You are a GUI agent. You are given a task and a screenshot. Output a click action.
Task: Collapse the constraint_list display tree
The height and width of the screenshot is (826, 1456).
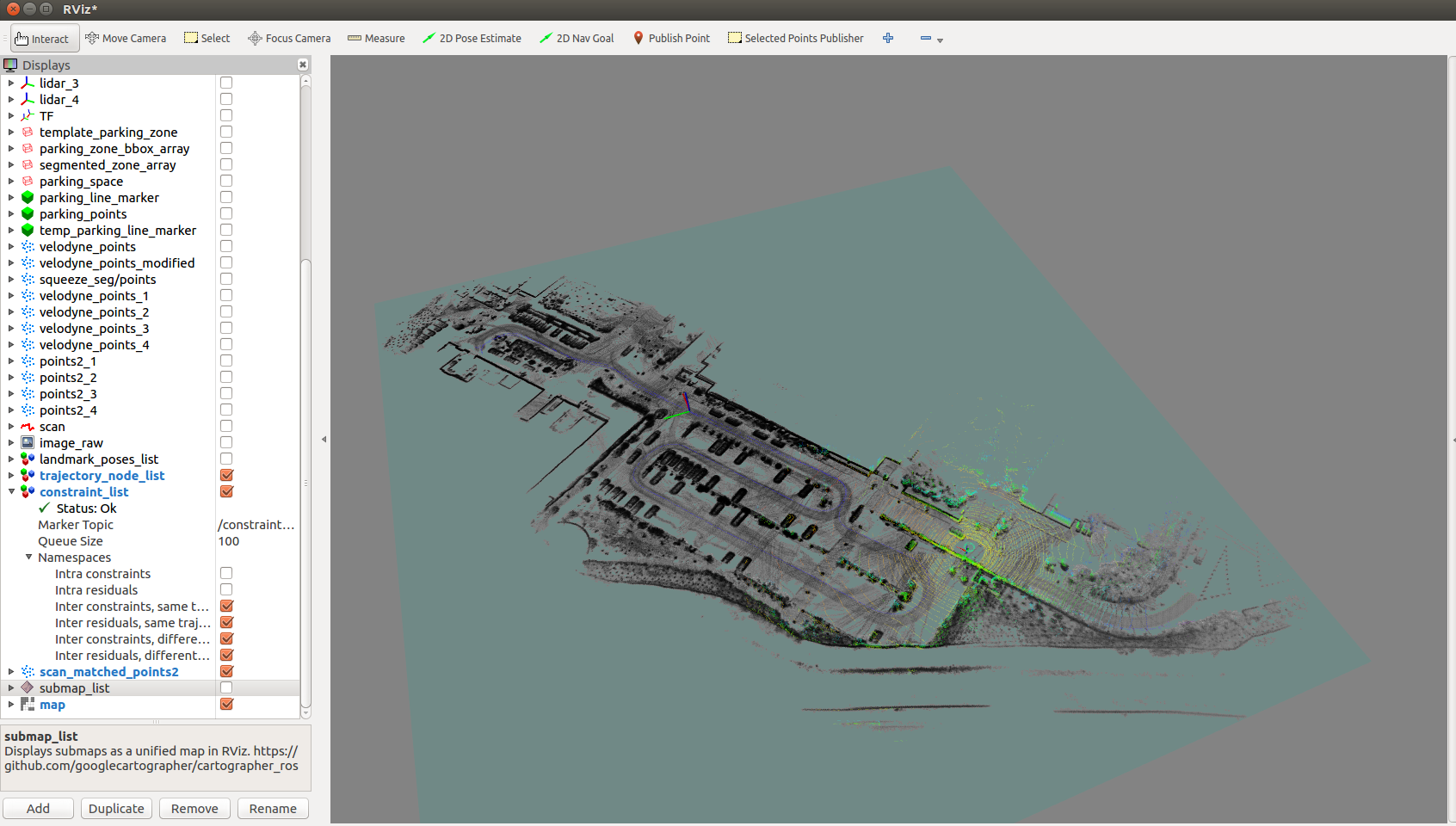pyautogui.click(x=11, y=491)
